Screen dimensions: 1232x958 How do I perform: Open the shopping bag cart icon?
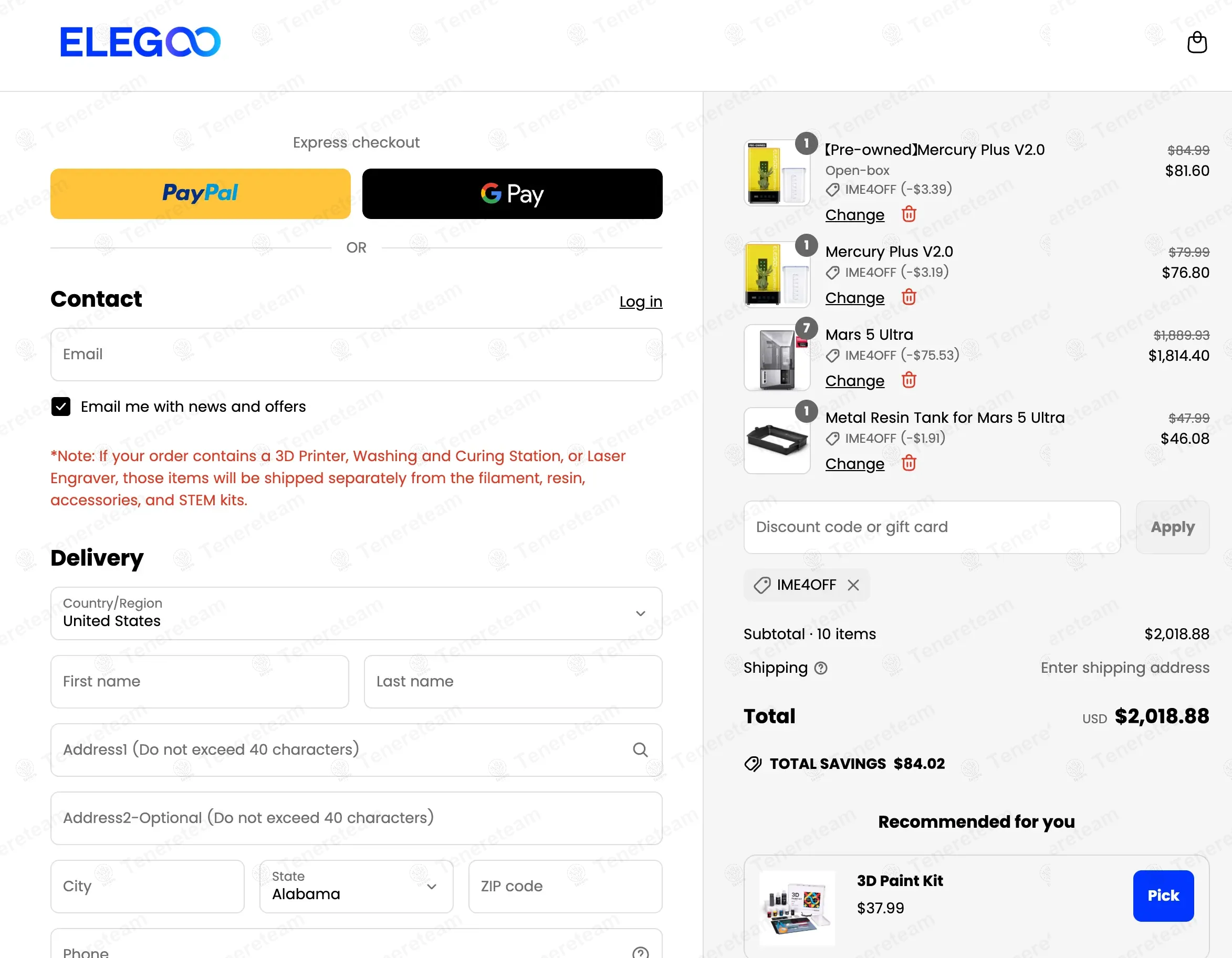coord(1196,43)
